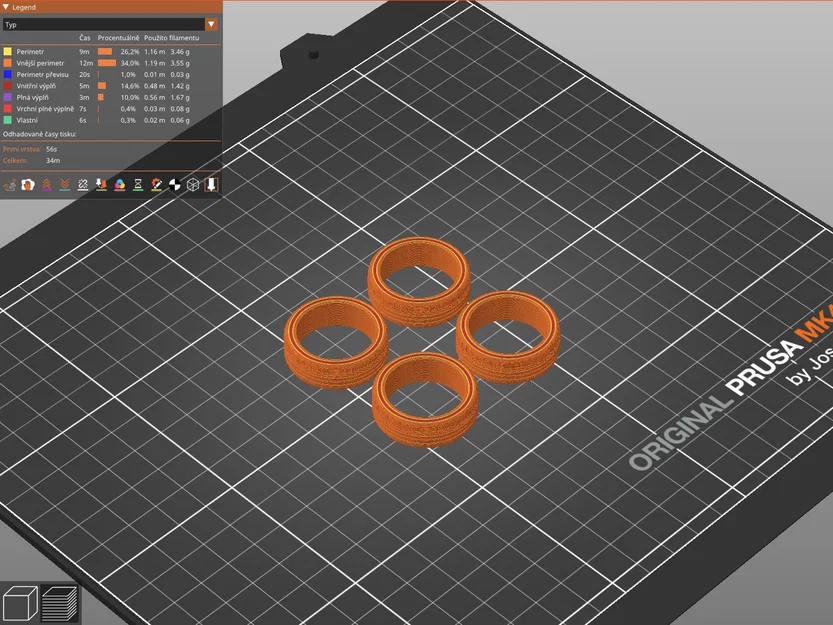Screen dimensions: 833x625
Task: Show center of gravity with the checkered icon
Action: pos(173,183)
